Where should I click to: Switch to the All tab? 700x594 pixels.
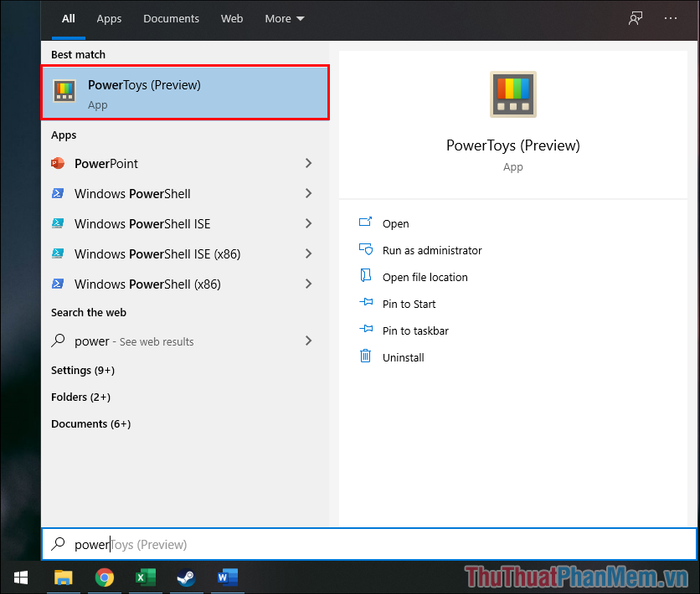[x=68, y=19]
